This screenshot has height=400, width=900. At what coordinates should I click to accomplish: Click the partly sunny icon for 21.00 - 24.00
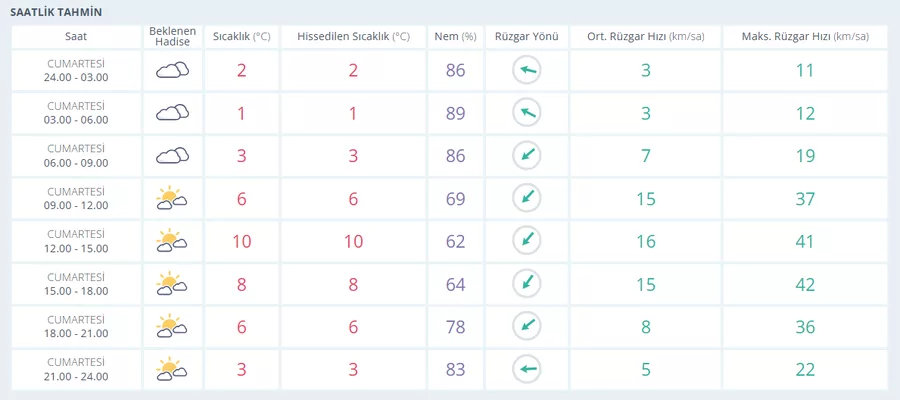[172, 370]
